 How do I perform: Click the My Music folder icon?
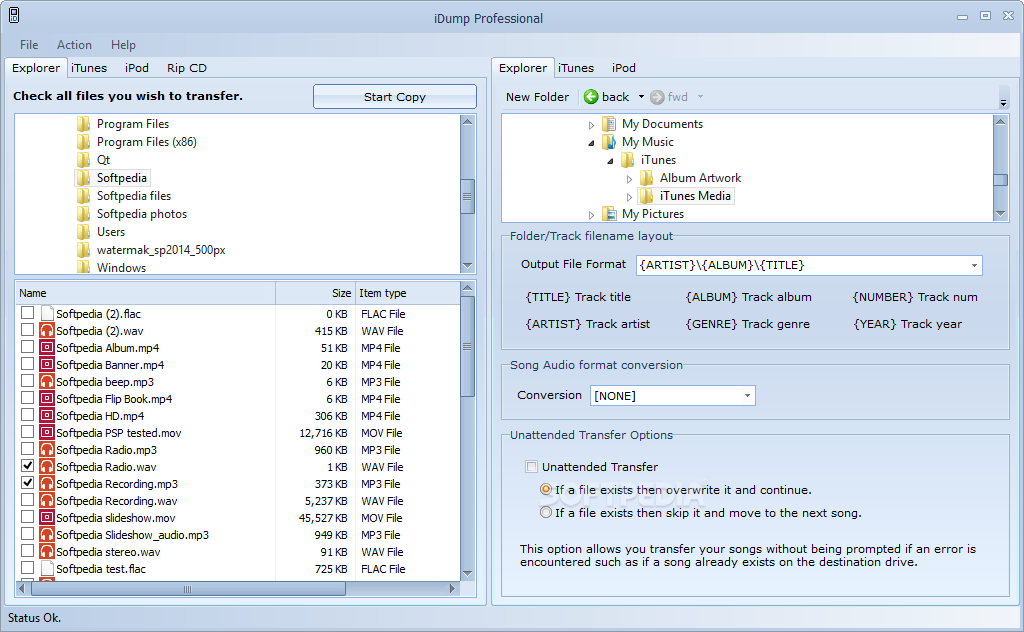[x=609, y=142]
